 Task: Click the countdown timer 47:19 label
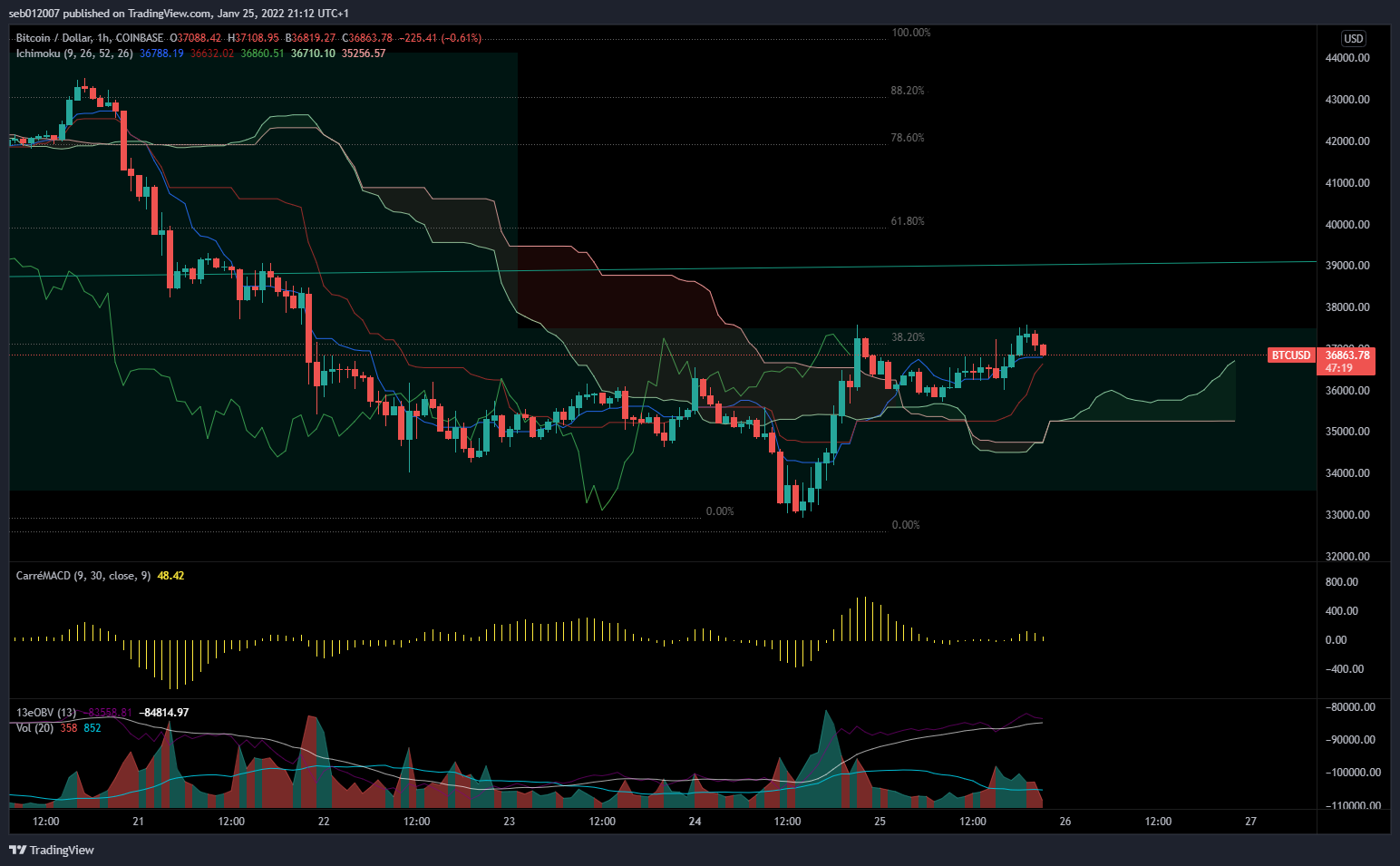coord(1339,368)
